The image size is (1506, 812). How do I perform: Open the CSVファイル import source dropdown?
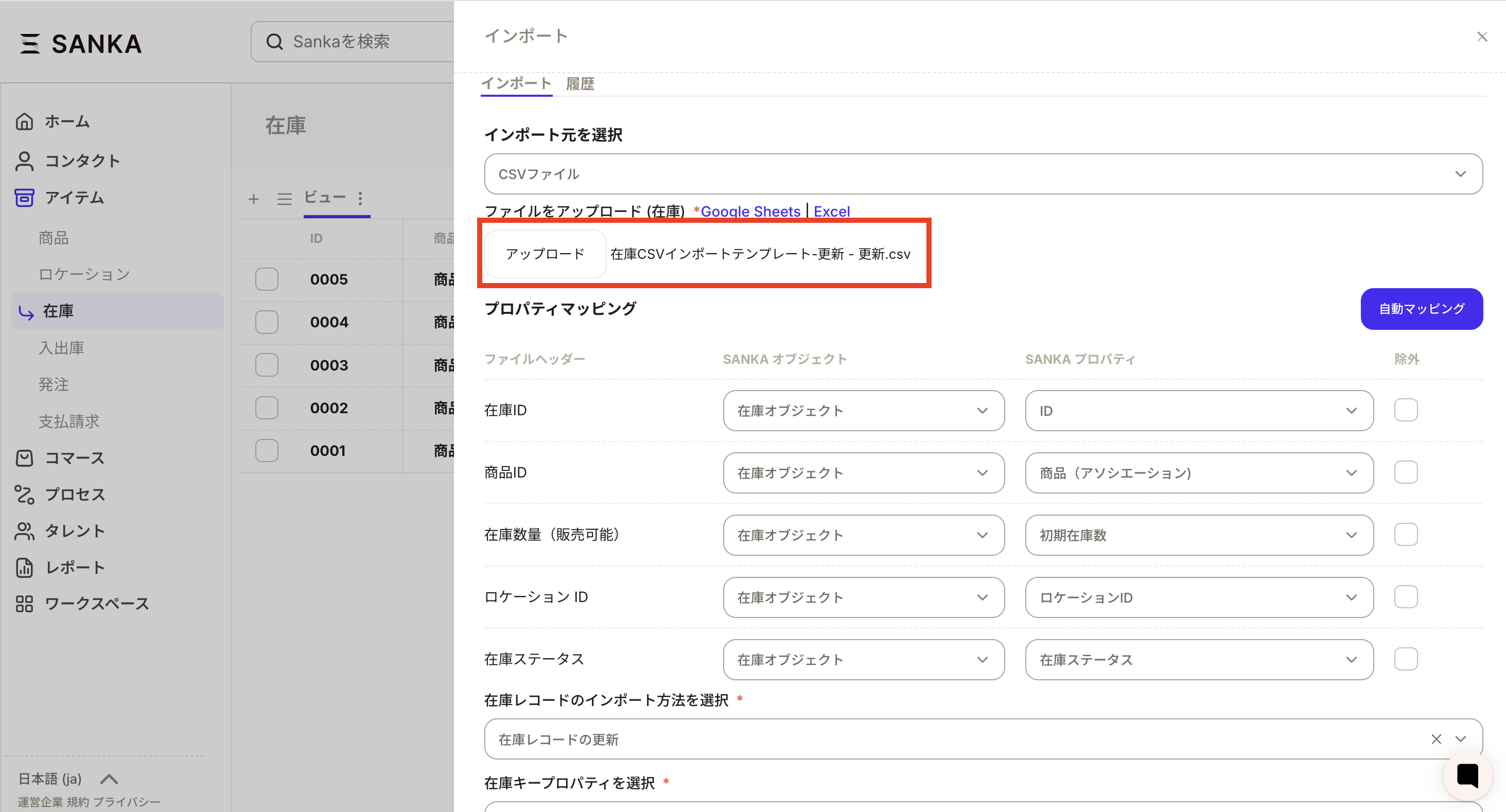pyautogui.click(x=983, y=174)
